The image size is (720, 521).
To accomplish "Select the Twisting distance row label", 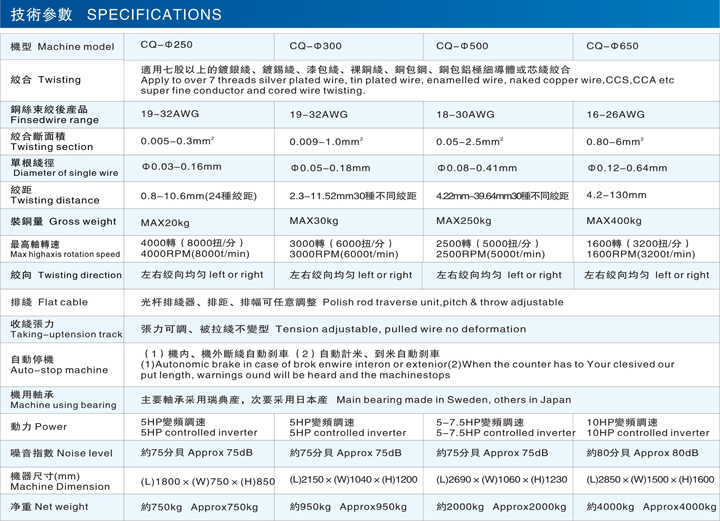I will click(x=55, y=195).
